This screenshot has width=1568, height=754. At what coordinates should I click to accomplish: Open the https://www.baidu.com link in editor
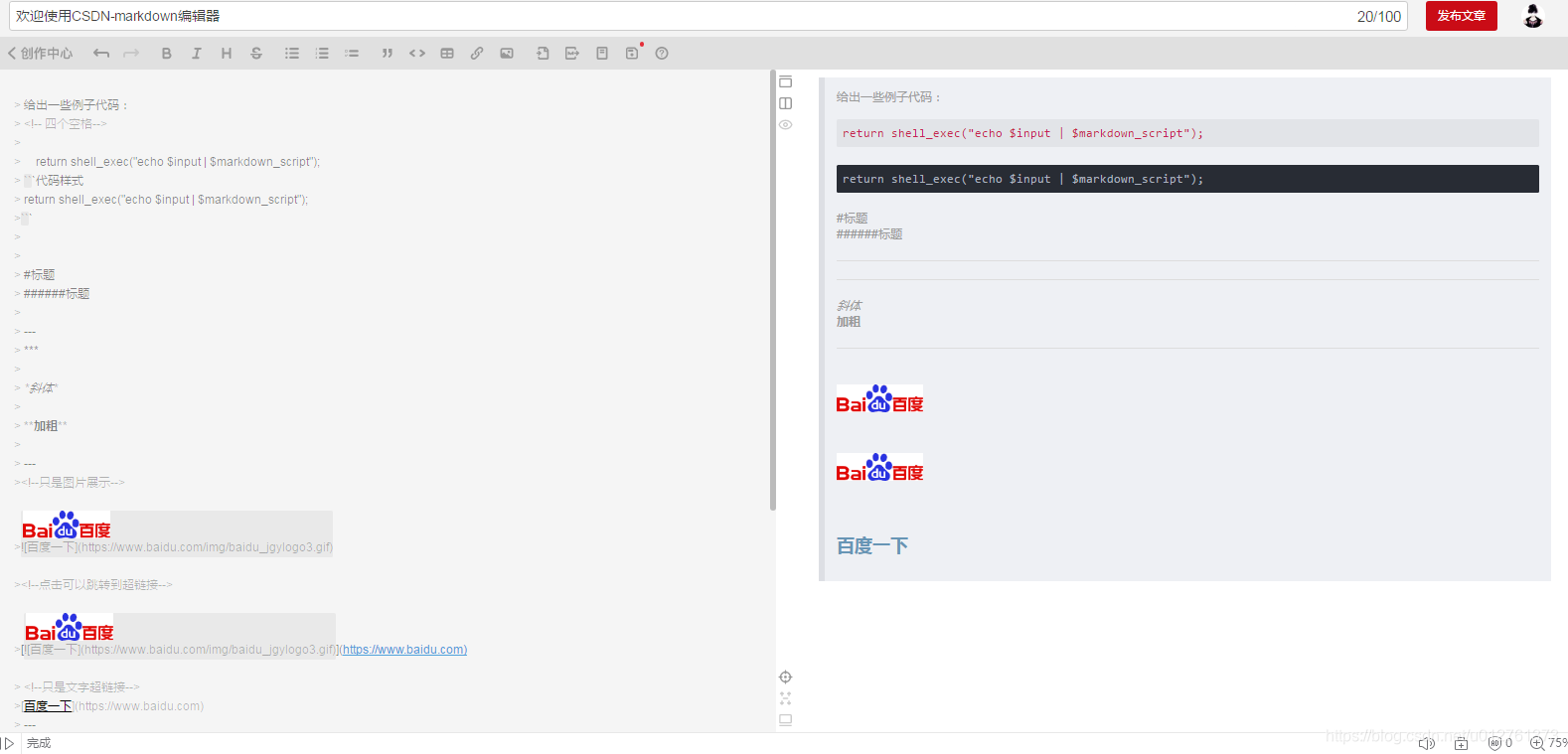404,650
